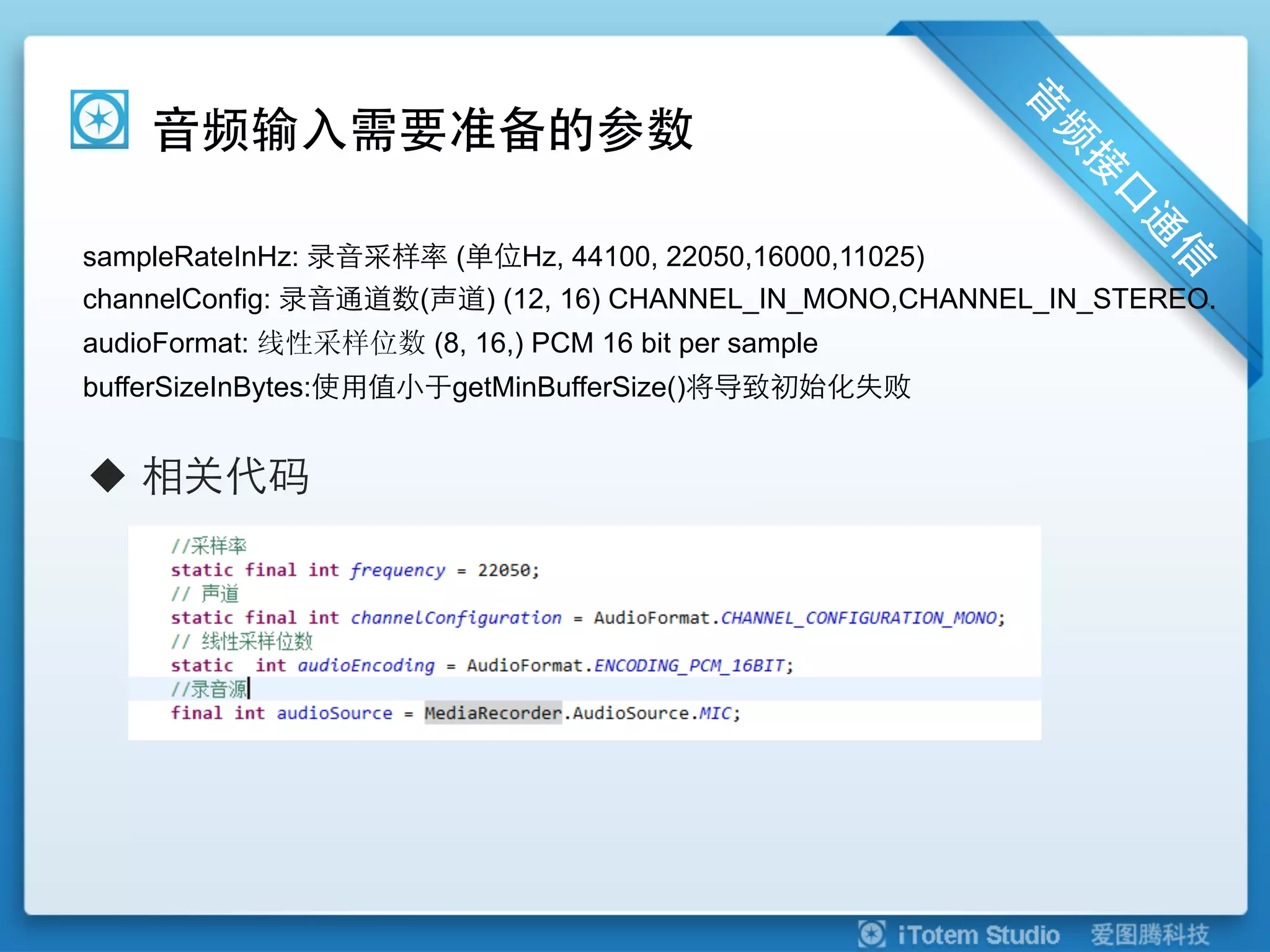Screen dimensions: 1270x952
Task: Click the channelConfiguration code line
Action: 588,618
